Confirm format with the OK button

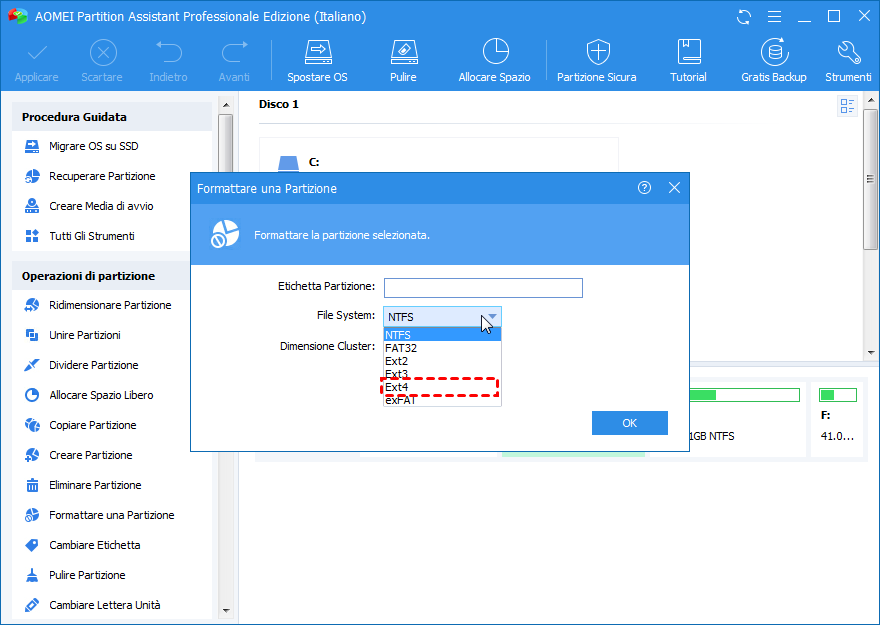click(x=630, y=423)
